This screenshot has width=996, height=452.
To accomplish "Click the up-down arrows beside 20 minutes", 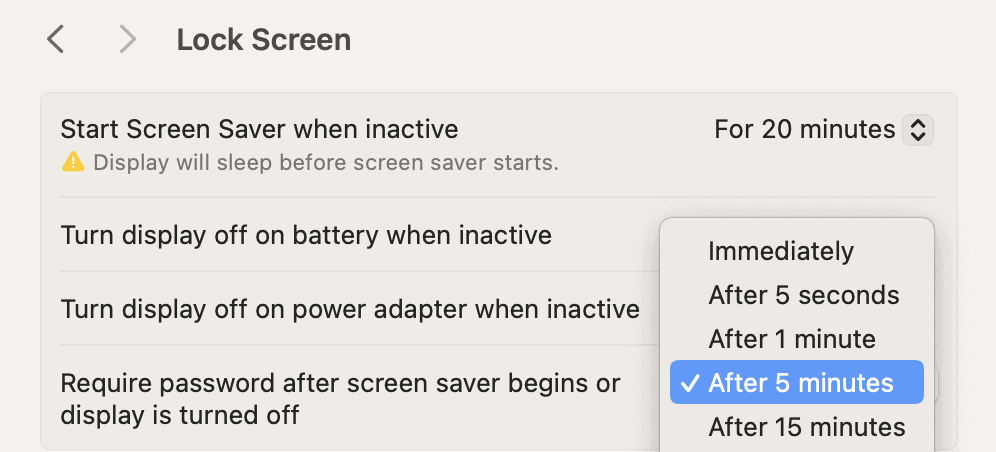I will pyautogui.click(x=917, y=130).
